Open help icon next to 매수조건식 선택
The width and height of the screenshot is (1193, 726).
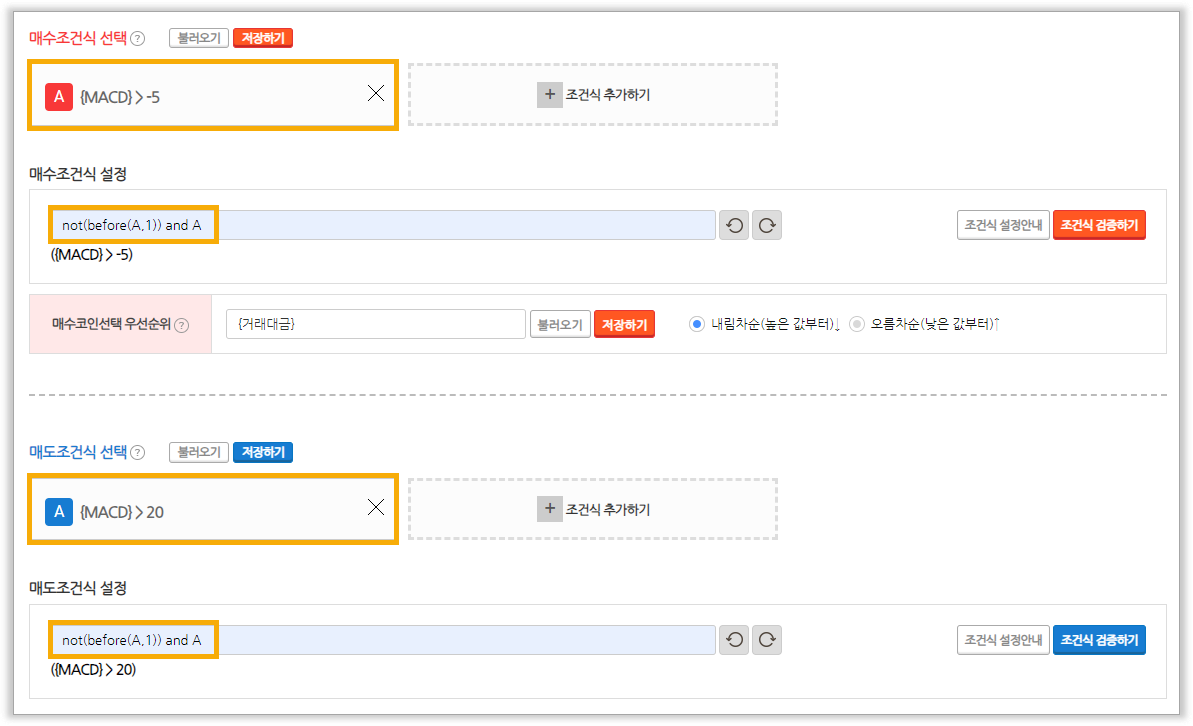pos(138,39)
